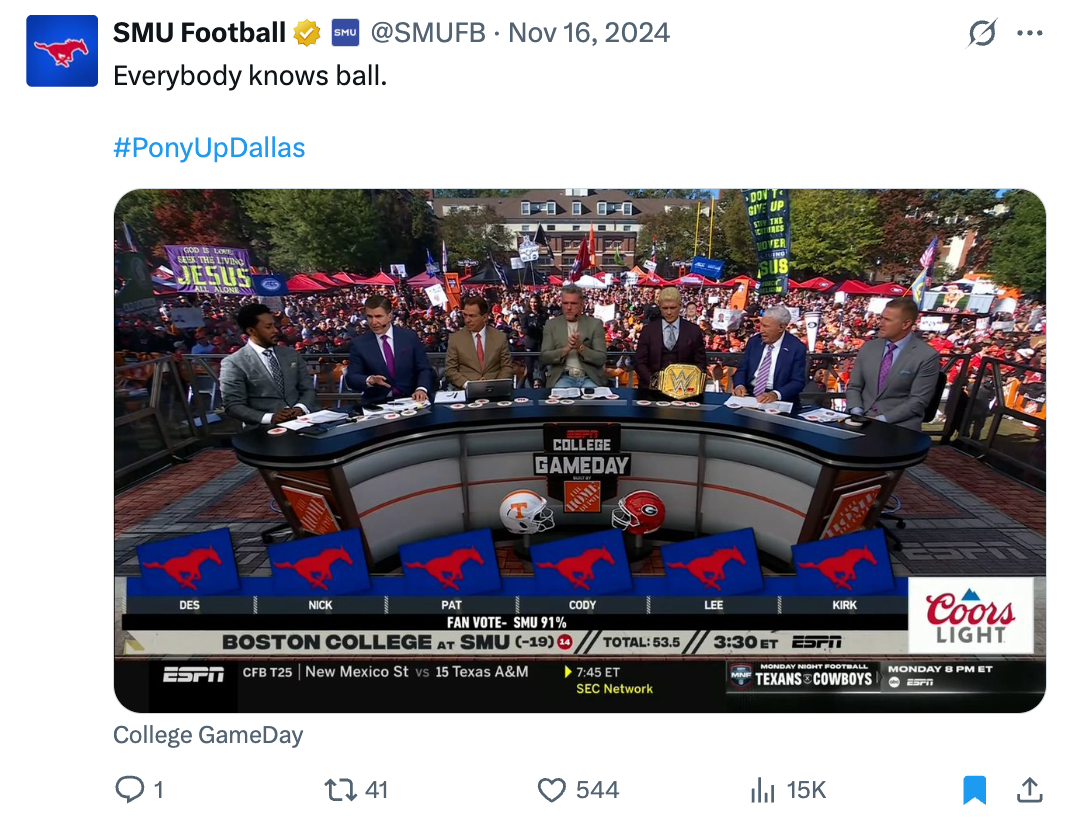Click the 15K views count
Viewport: 1070px width, 826px height.
point(806,790)
